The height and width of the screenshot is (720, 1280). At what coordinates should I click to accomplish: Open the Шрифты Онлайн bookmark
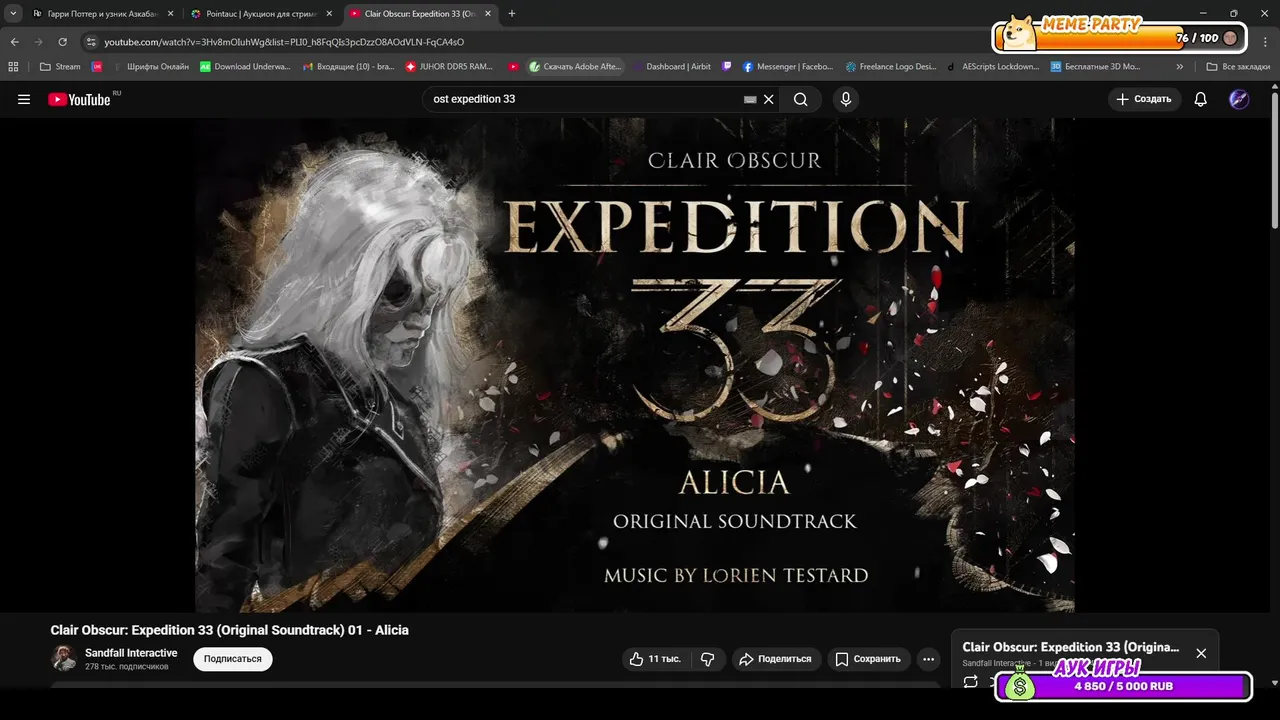tap(150, 67)
